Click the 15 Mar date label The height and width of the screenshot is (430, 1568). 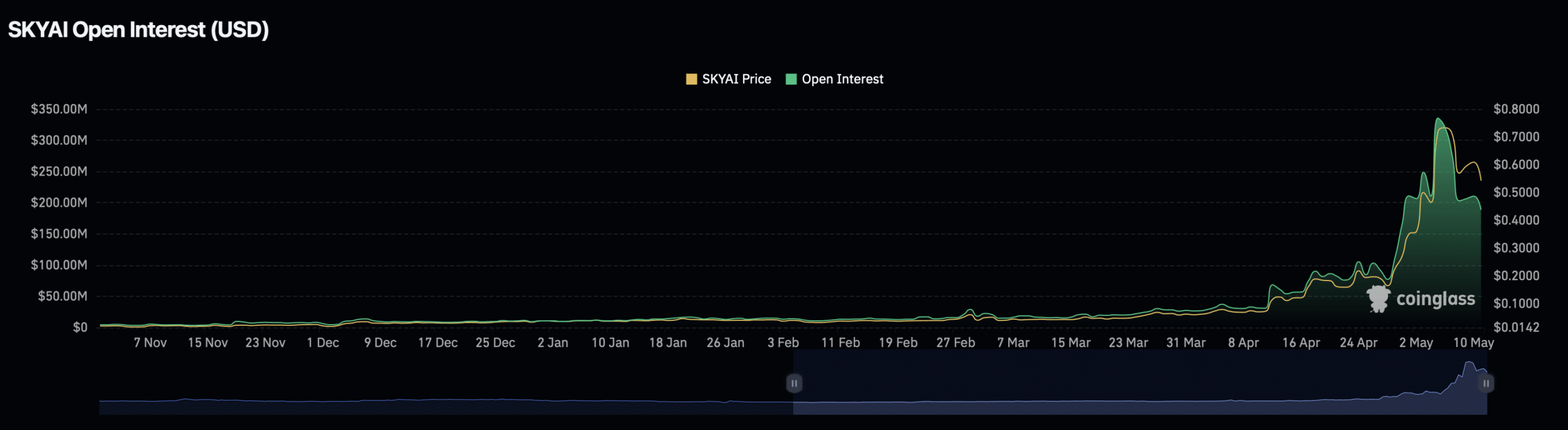pyautogui.click(x=1071, y=343)
